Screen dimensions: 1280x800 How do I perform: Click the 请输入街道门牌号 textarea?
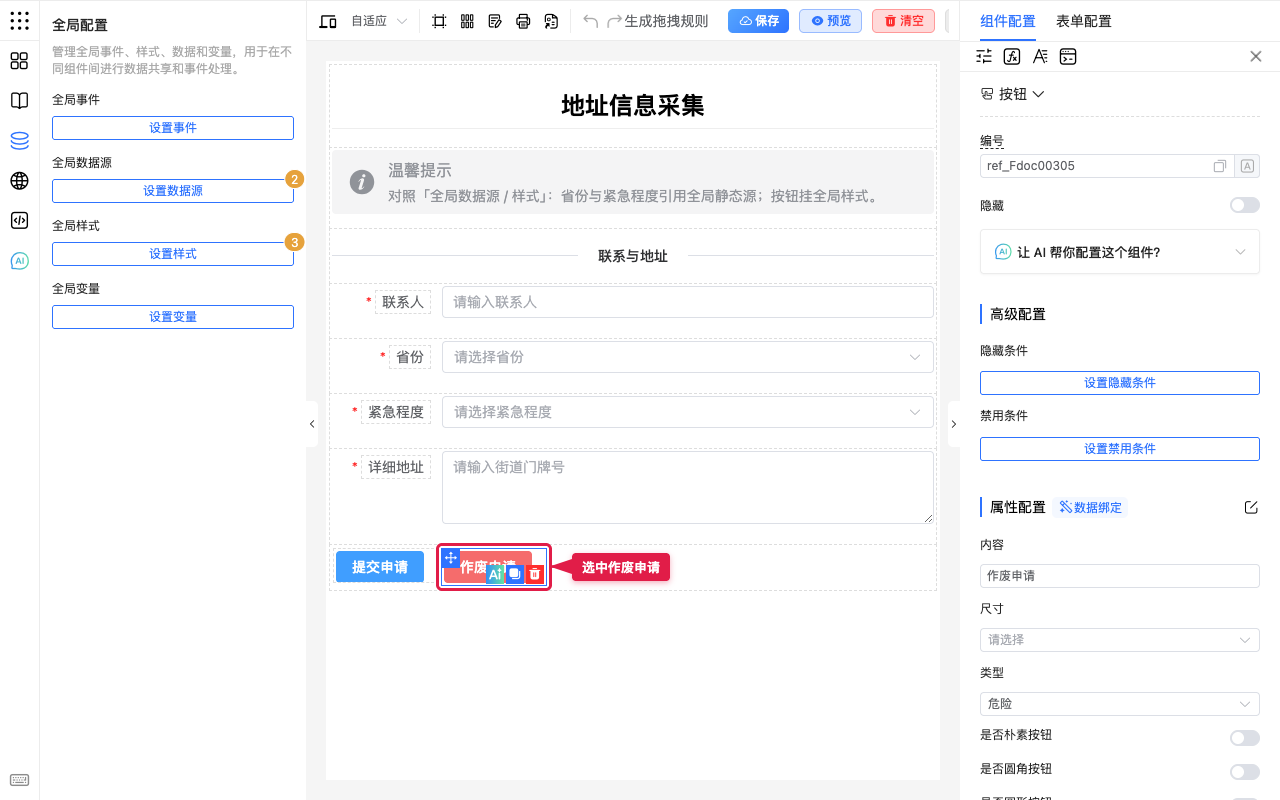click(688, 487)
